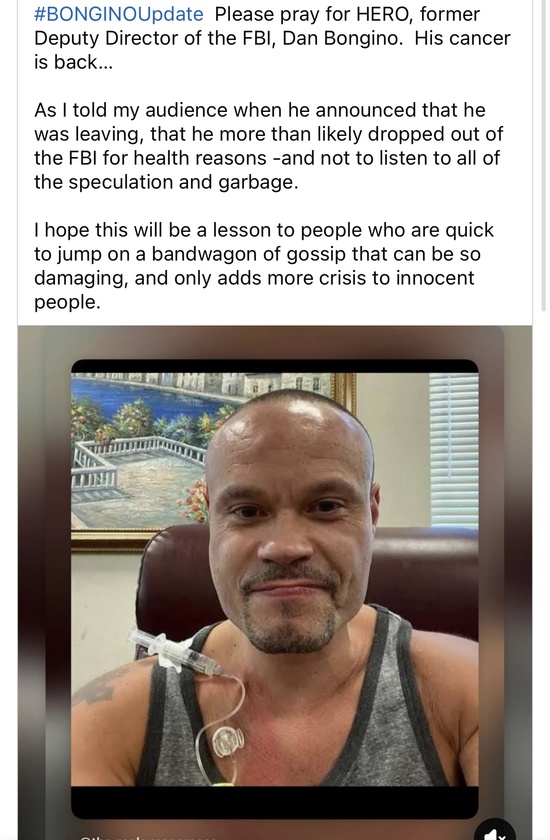
Task: Click the words 'His cancer is back...'
Action: point(272,50)
